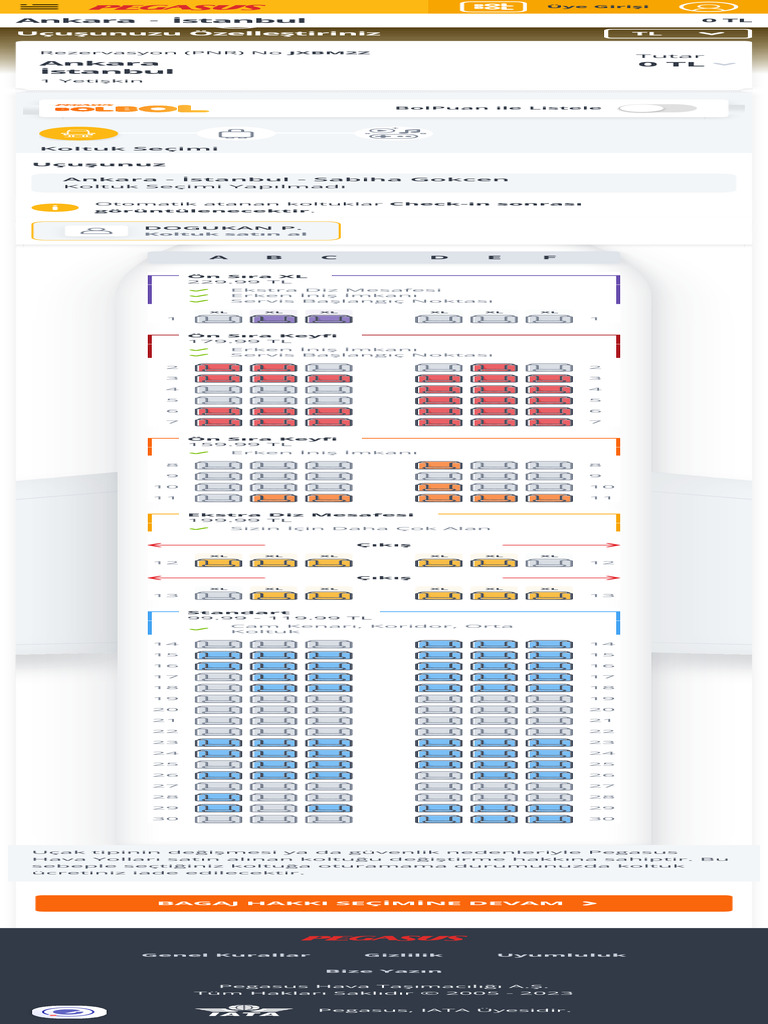Open the TL currency dropdown
Image resolution: width=768 pixels, height=1024 pixels.
point(677,34)
